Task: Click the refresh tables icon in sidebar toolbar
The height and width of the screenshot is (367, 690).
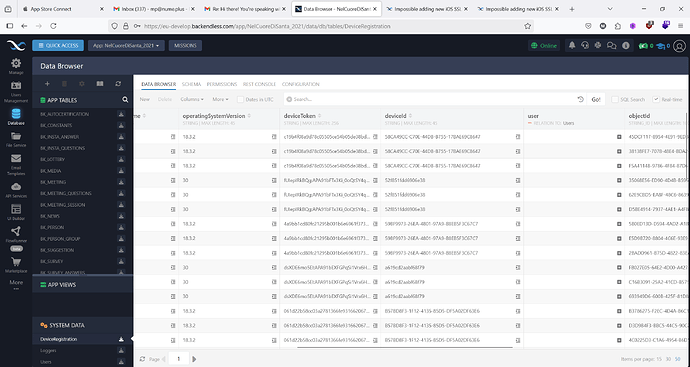Action: tap(118, 84)
